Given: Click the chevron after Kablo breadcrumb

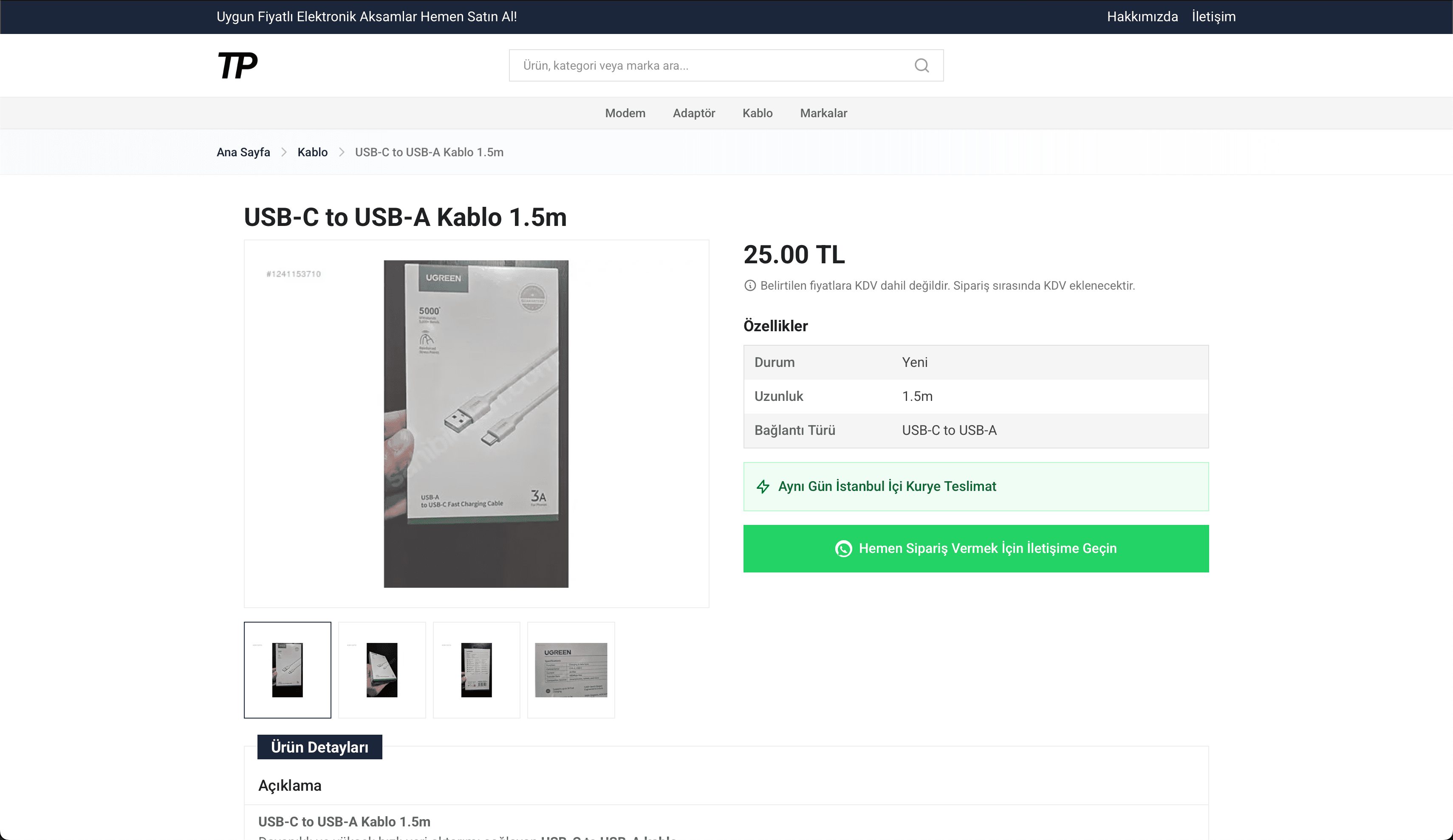Looking at the screenshot, I should click(341, 152).
